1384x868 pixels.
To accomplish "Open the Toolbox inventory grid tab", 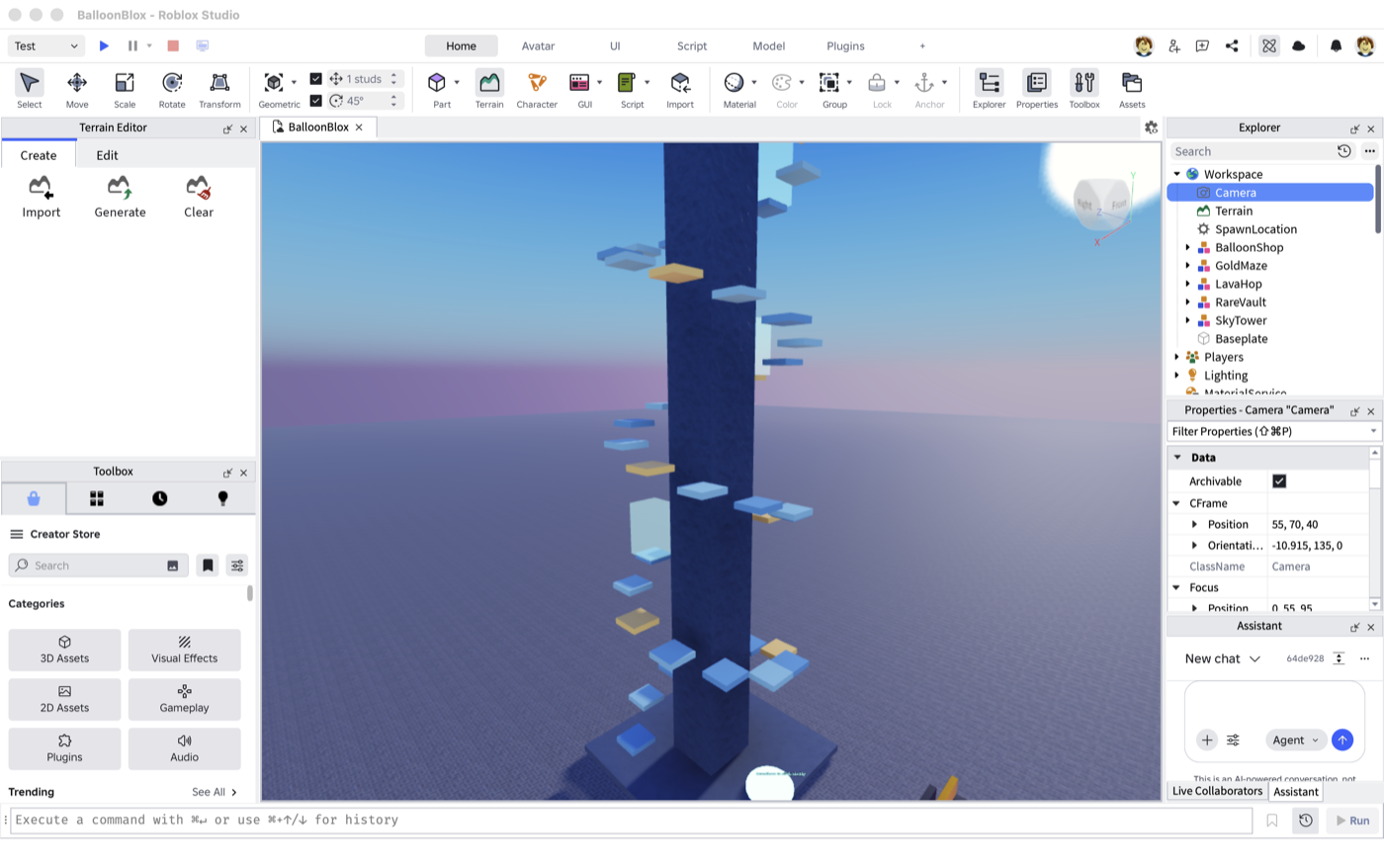I will point(97,498).
